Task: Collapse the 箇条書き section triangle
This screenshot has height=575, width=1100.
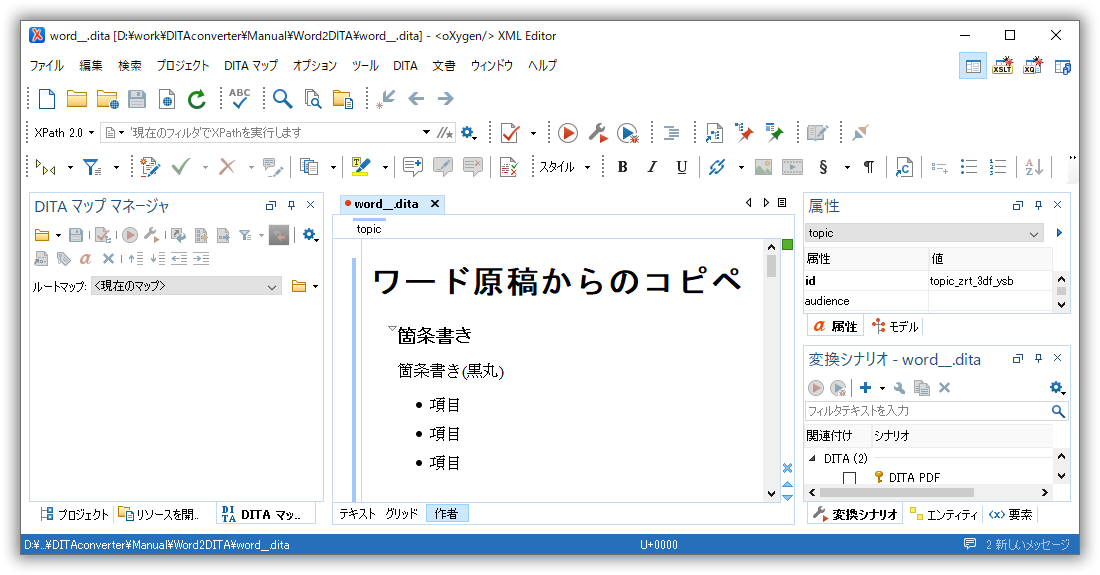Action: [392, 329]
